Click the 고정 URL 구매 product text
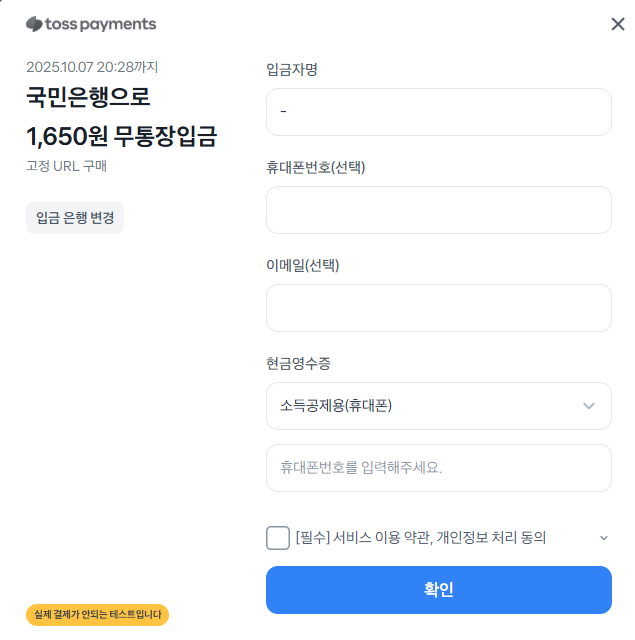Viewport: 635px width, 640px height. coord(66,166)
